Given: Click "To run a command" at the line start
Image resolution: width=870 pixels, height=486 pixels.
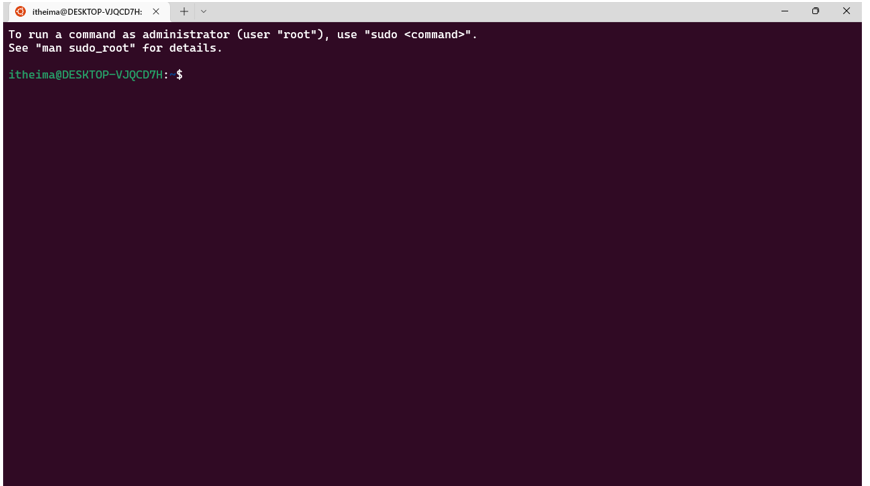Looking at the screenshot, I should [62, 34].
